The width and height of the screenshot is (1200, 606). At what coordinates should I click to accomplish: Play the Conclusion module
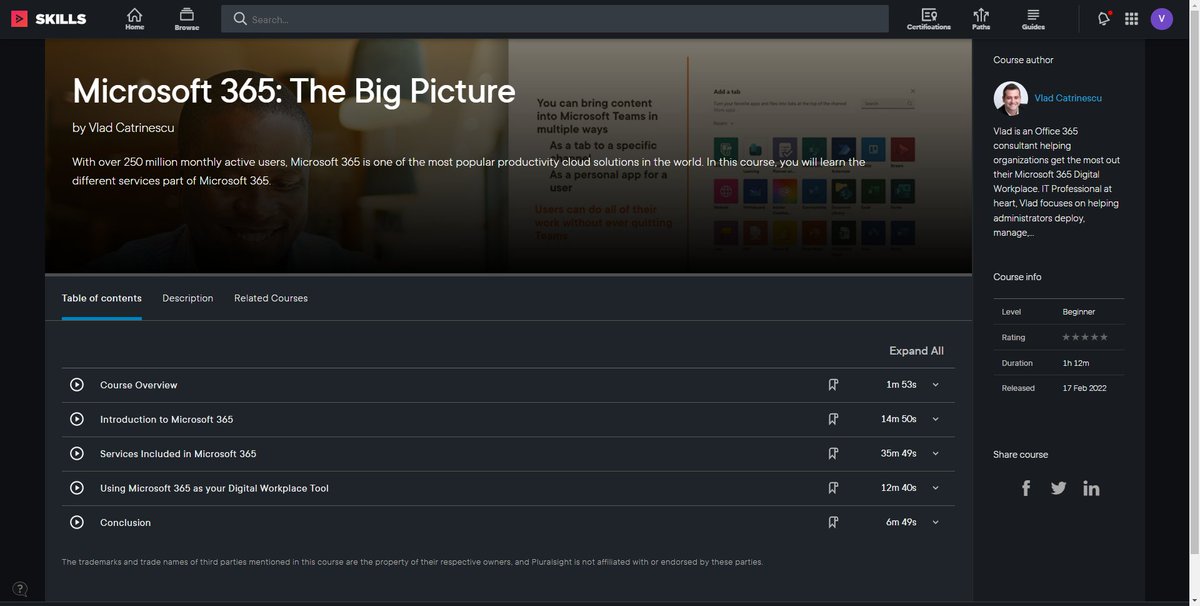[77, 522]
